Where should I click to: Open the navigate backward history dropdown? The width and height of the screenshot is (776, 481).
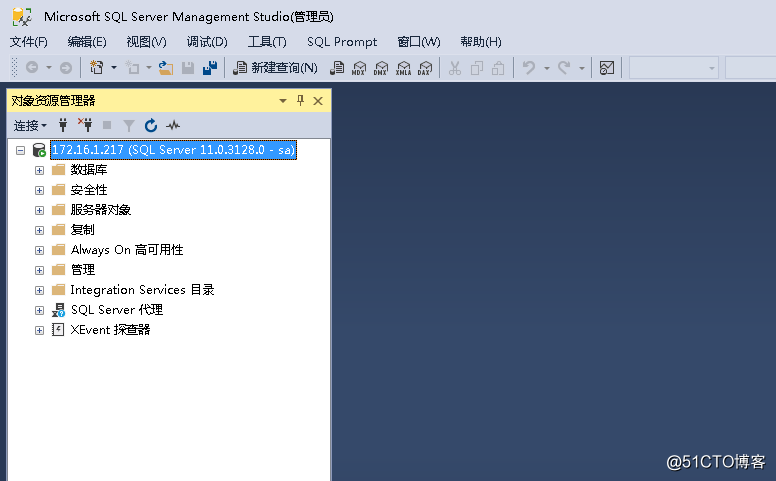click(48, 67)
